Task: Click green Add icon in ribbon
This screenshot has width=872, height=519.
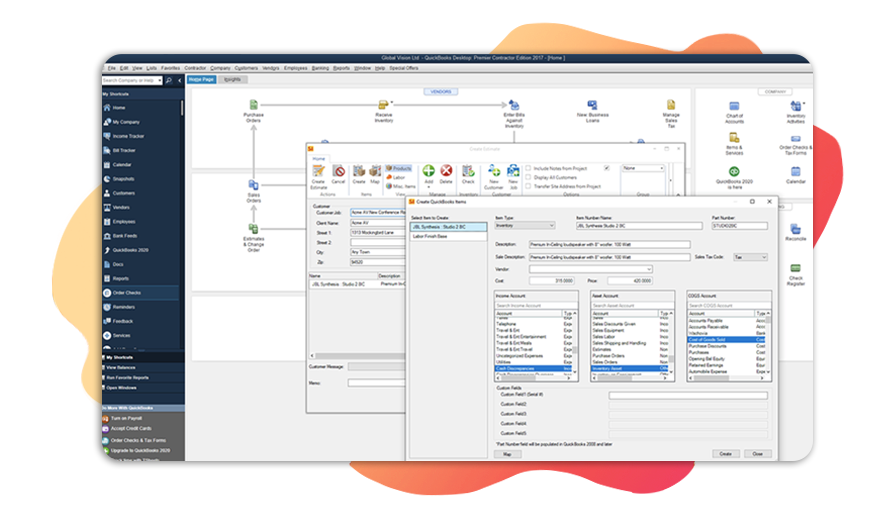Action: 428,171
